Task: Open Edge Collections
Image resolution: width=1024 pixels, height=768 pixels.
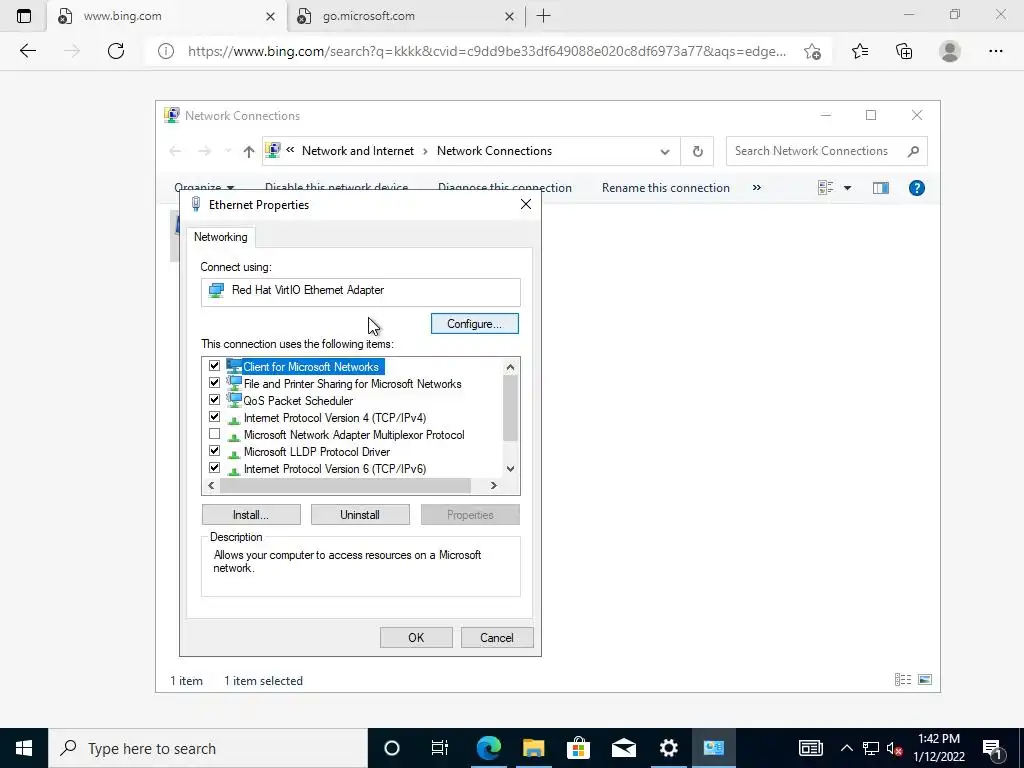Action: [x=904, y=51]
